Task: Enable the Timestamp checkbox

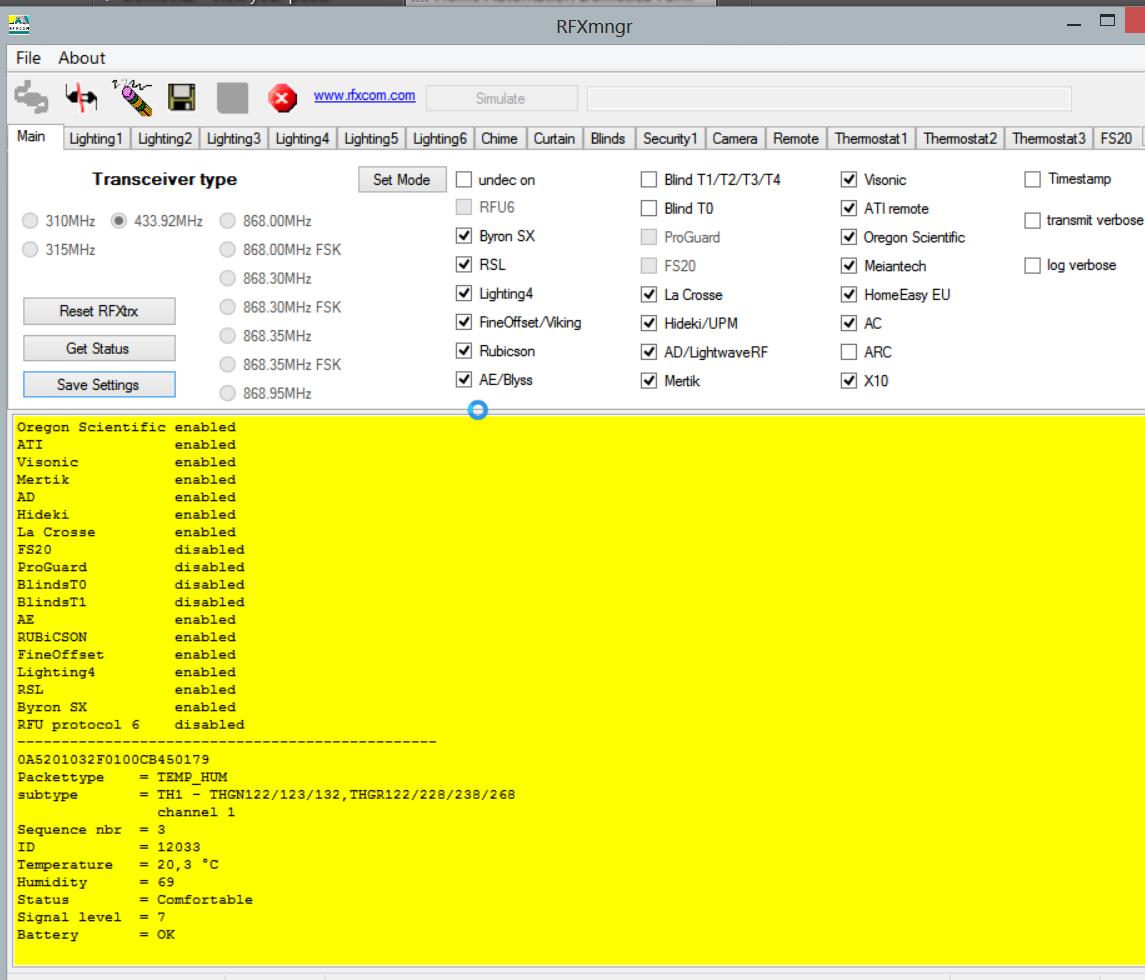Action: pos(1033,180)
